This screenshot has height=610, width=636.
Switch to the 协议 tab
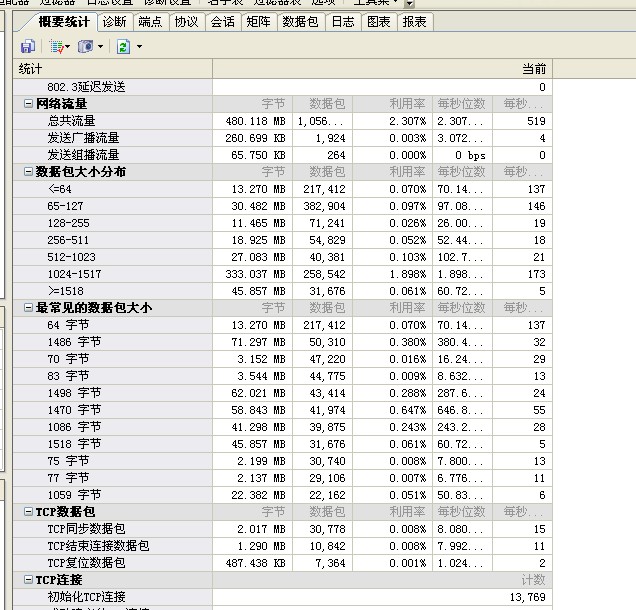click(x=186, y=21)
